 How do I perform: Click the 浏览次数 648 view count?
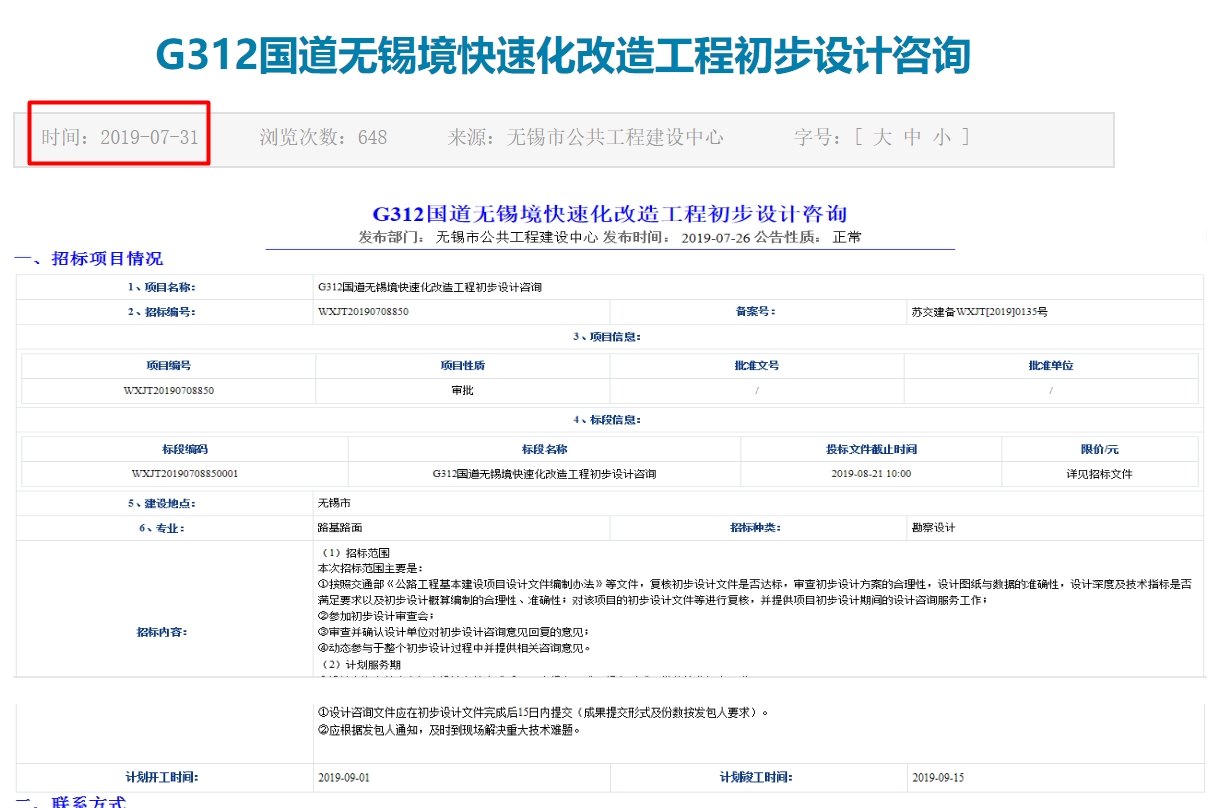[323, 138]
